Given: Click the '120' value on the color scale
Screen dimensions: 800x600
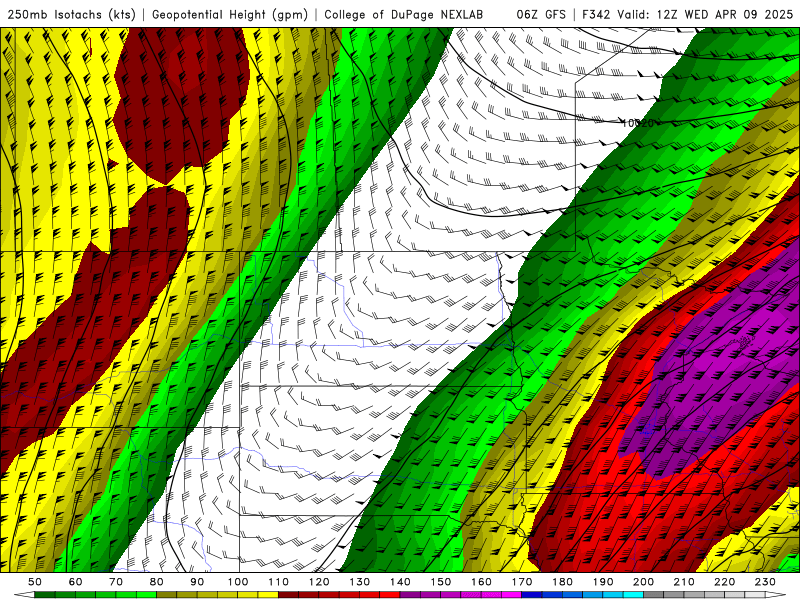Looking at the screenshot, I should [319, 582].
